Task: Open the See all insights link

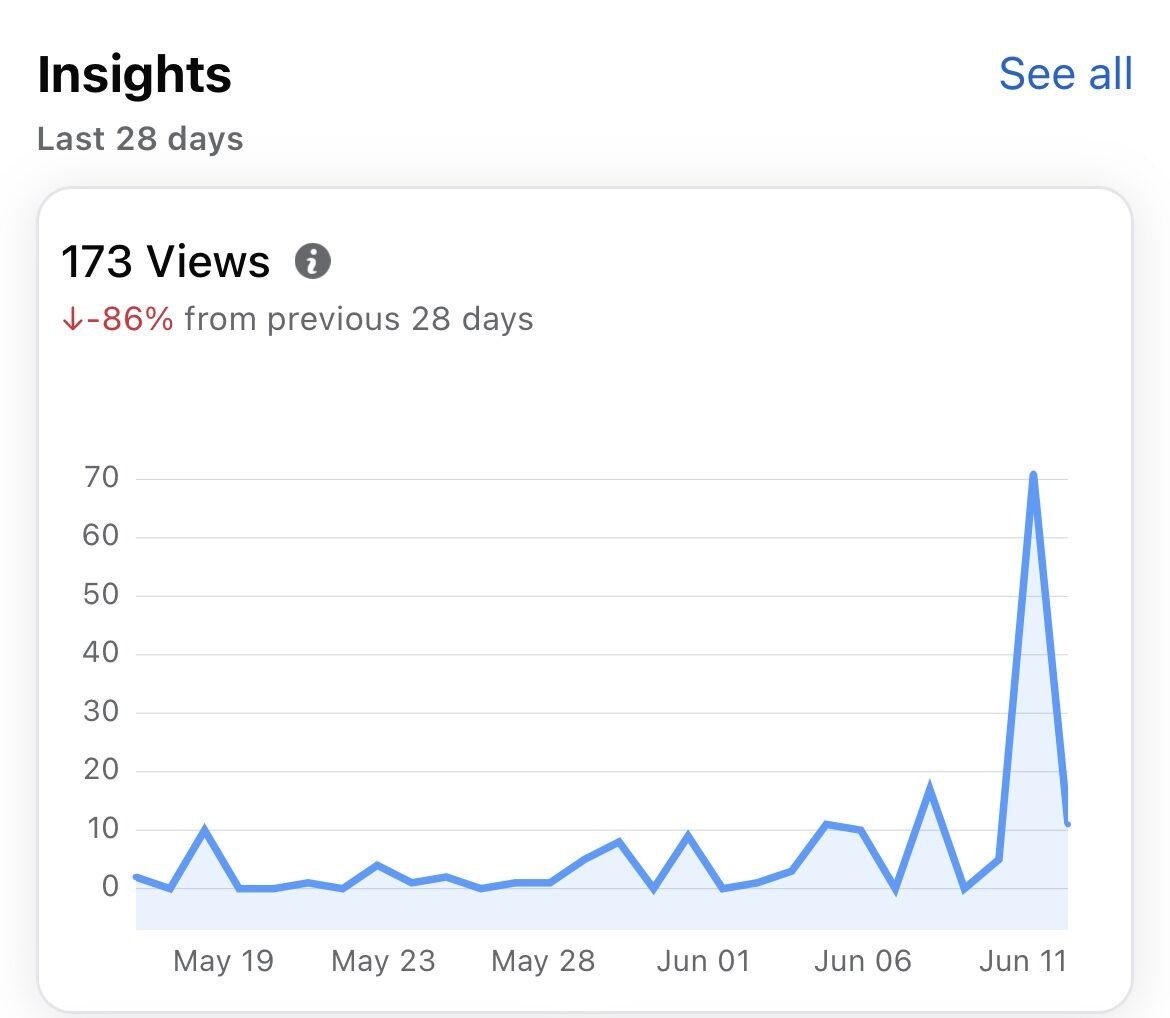Action: 1065,74
